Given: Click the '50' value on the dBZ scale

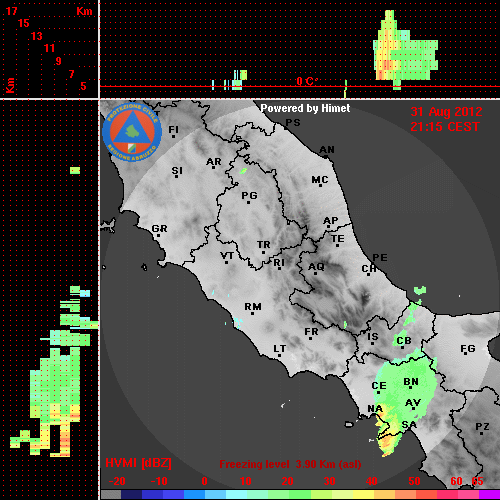Looking at the screenshot, I should (x=414, y=481).
